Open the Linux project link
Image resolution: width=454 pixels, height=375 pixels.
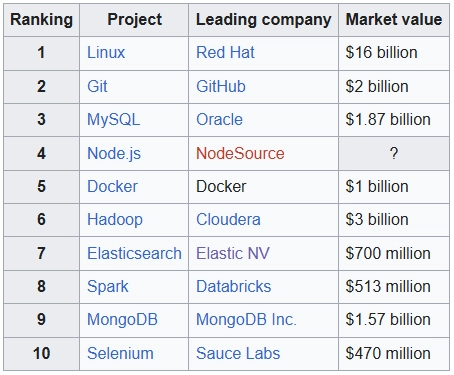[x=106, y=53]
